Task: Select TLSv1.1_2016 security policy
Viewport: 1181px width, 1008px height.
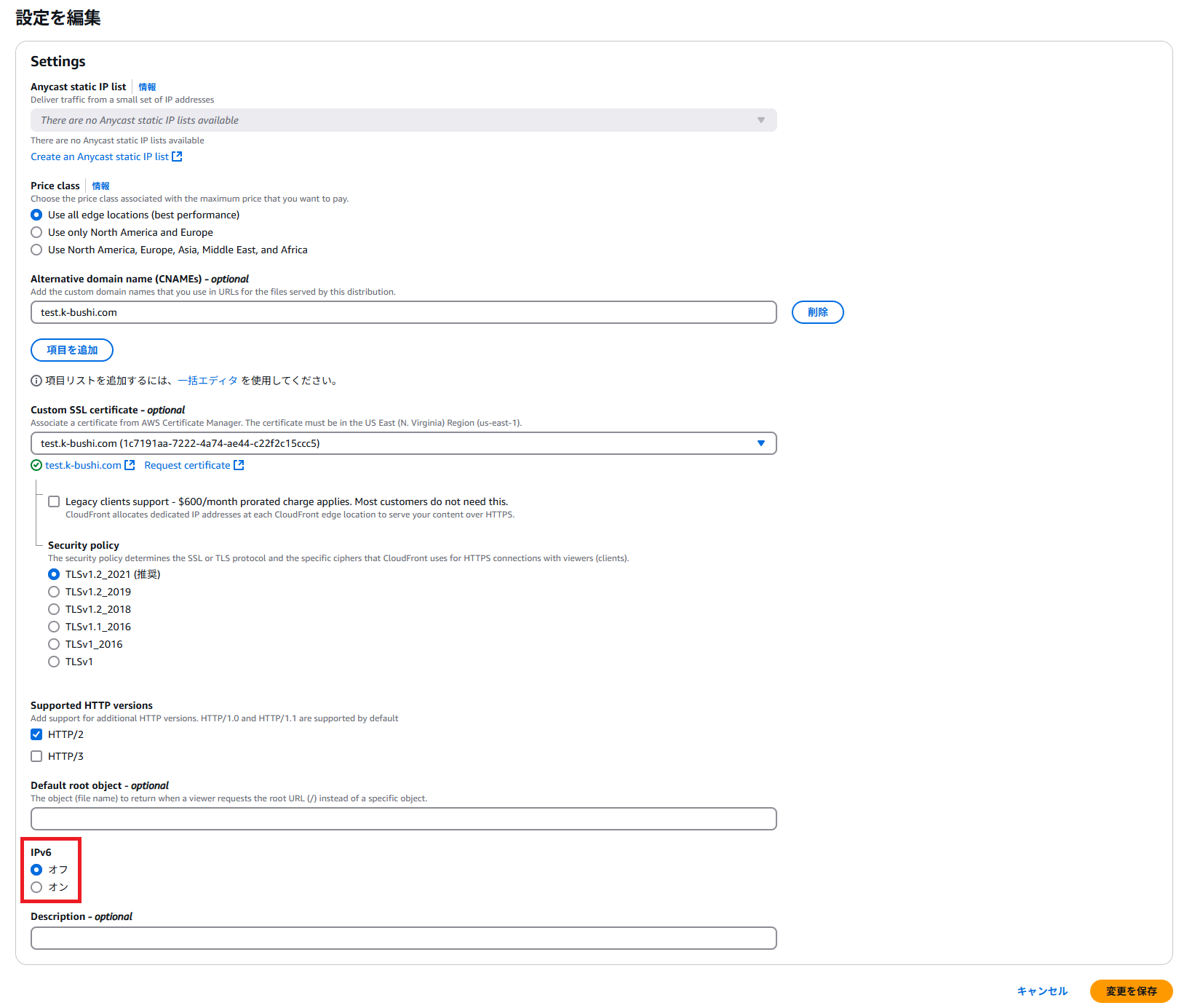Action: (54, 627)
